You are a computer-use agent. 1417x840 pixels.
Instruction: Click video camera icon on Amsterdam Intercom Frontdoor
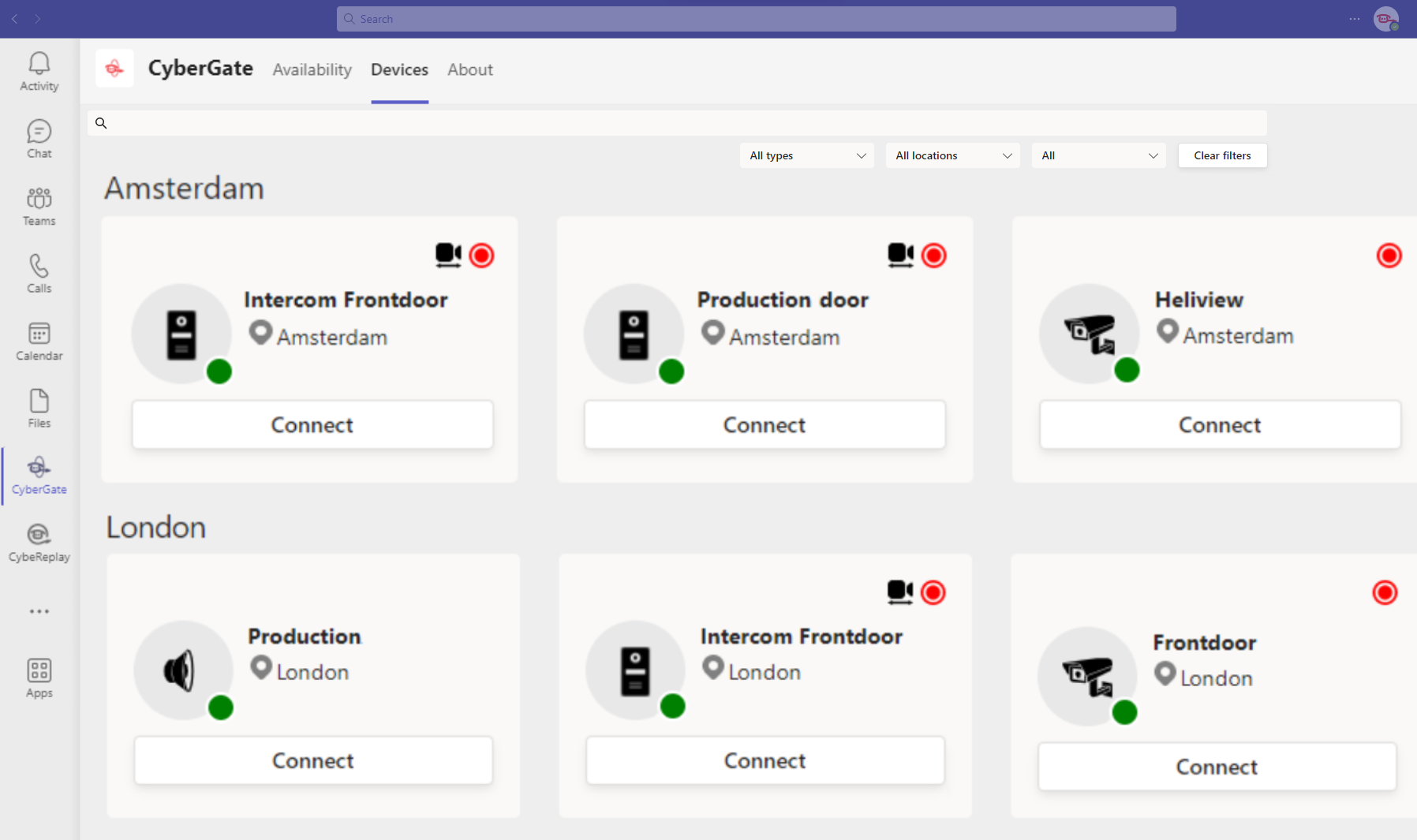[x=448, y=255]
